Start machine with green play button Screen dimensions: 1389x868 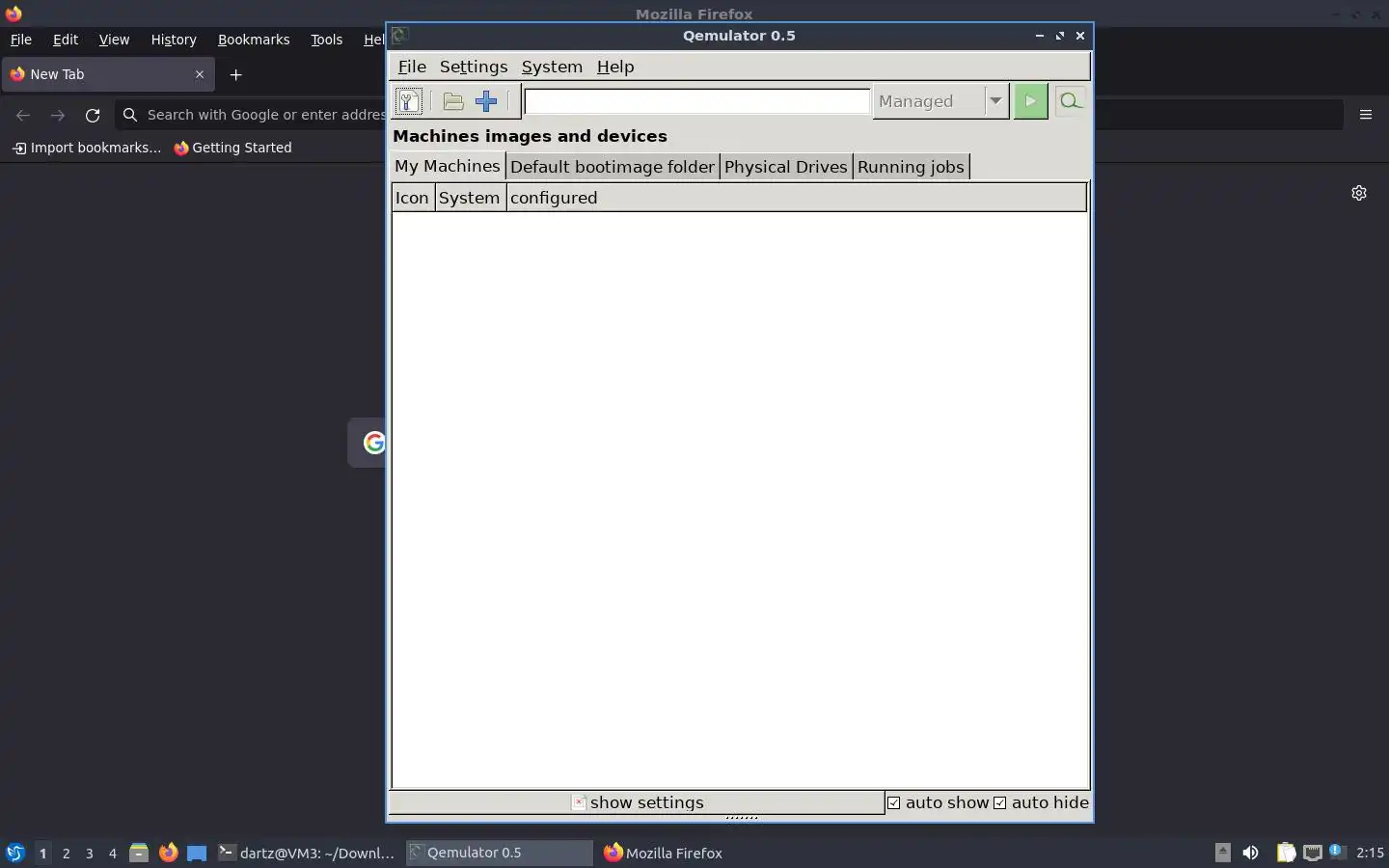click(1031, 101)
